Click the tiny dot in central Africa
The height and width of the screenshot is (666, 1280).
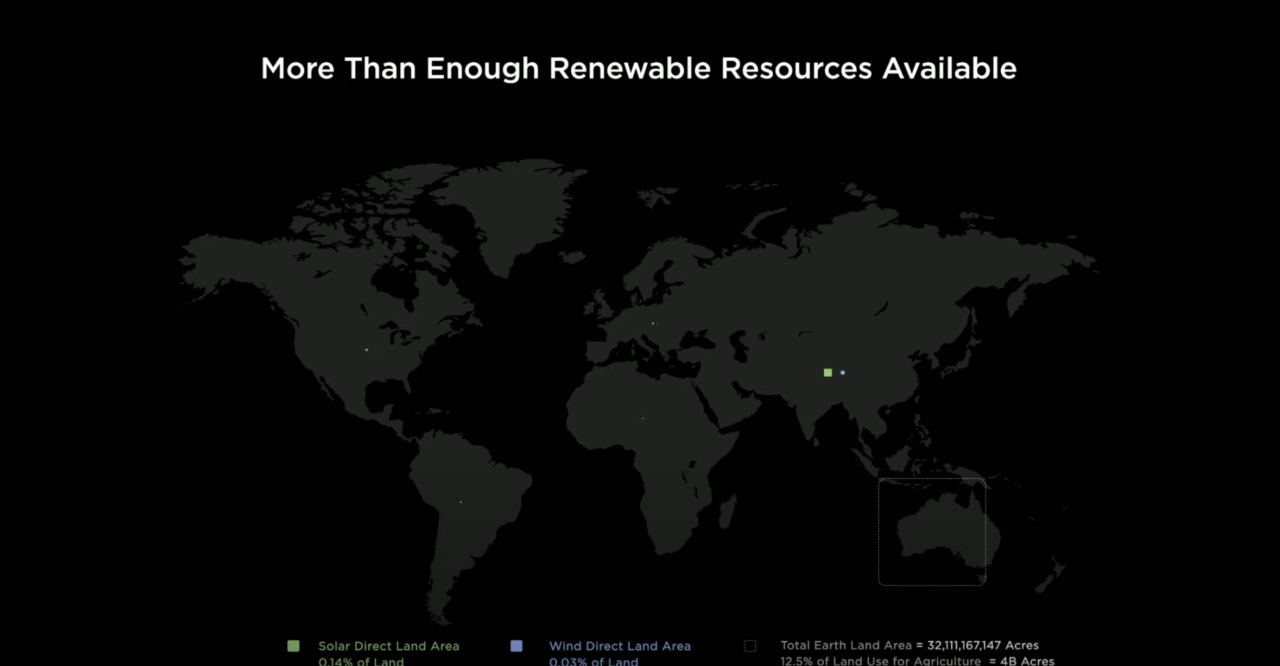[x=642, y=418]
